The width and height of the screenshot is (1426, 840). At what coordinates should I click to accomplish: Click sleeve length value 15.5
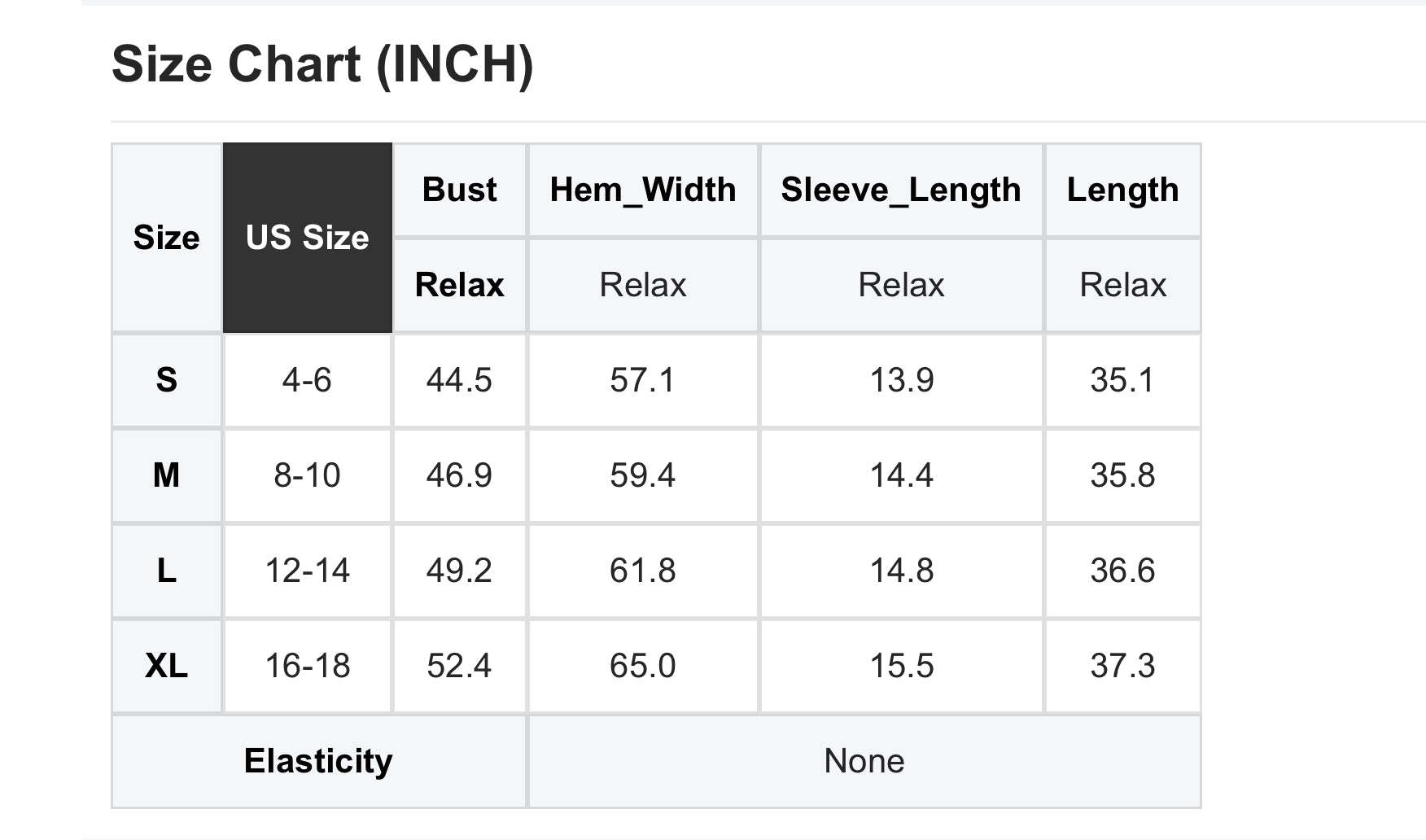901,666
